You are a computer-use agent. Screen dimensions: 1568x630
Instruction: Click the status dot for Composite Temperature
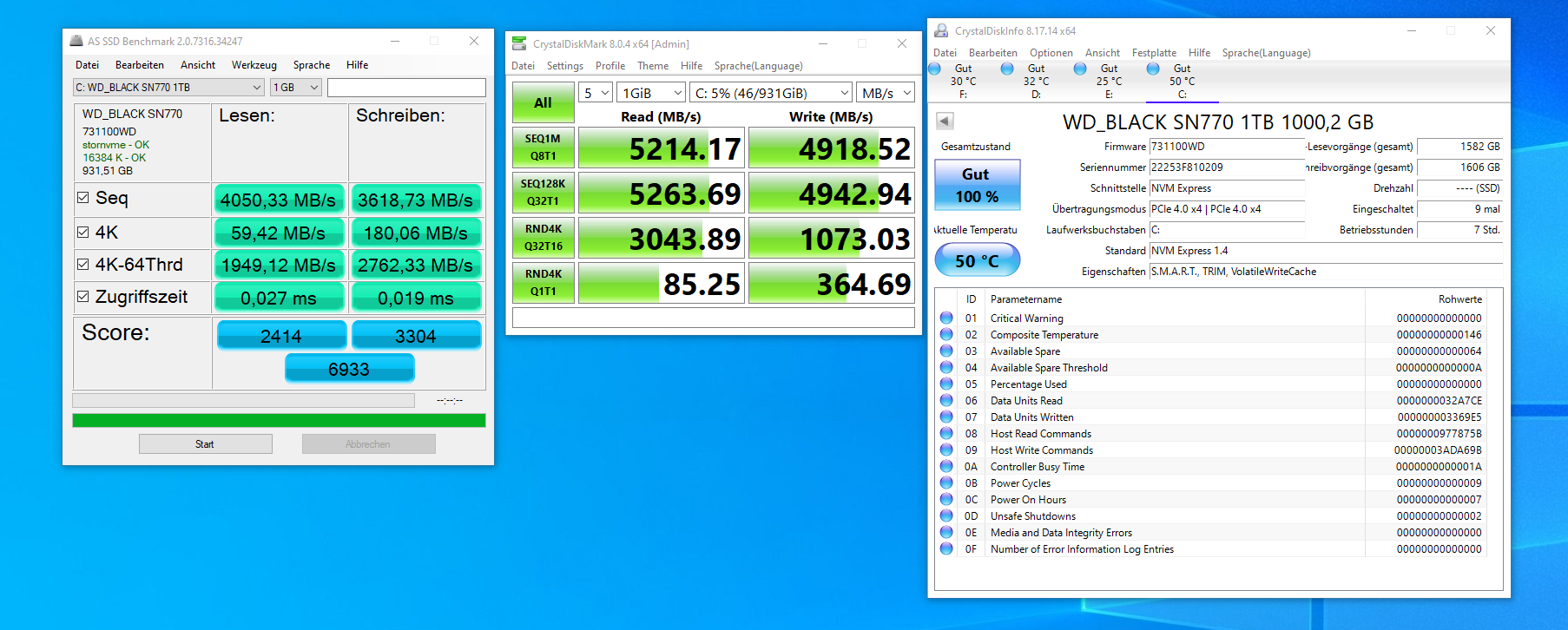coord(946,335)
